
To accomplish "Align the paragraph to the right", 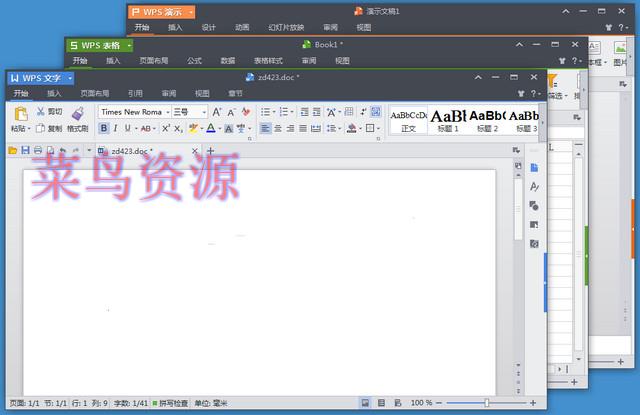I will pyautogui.click(x=290, y=129).
